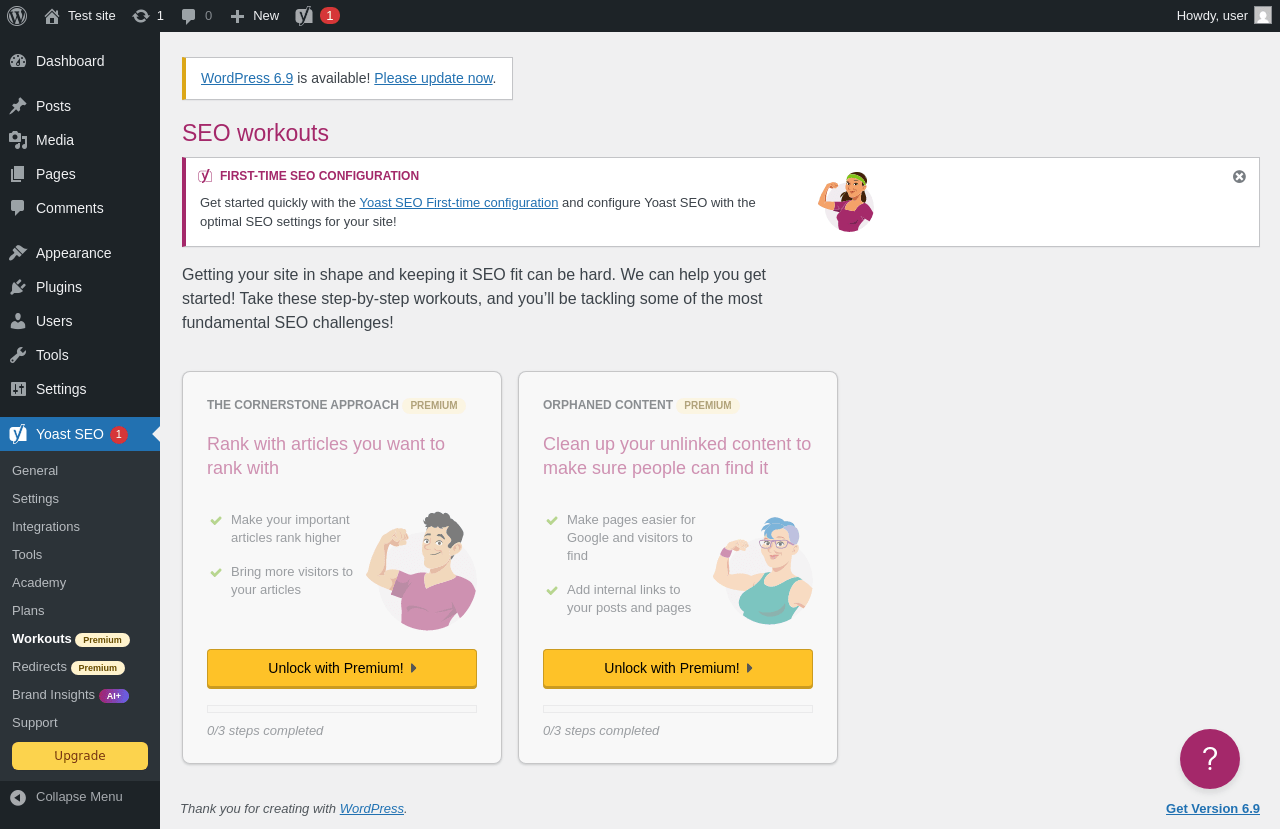This screenshot has width=1280, height=829.
Task: Click the Test site home icon
Action: 52,16
